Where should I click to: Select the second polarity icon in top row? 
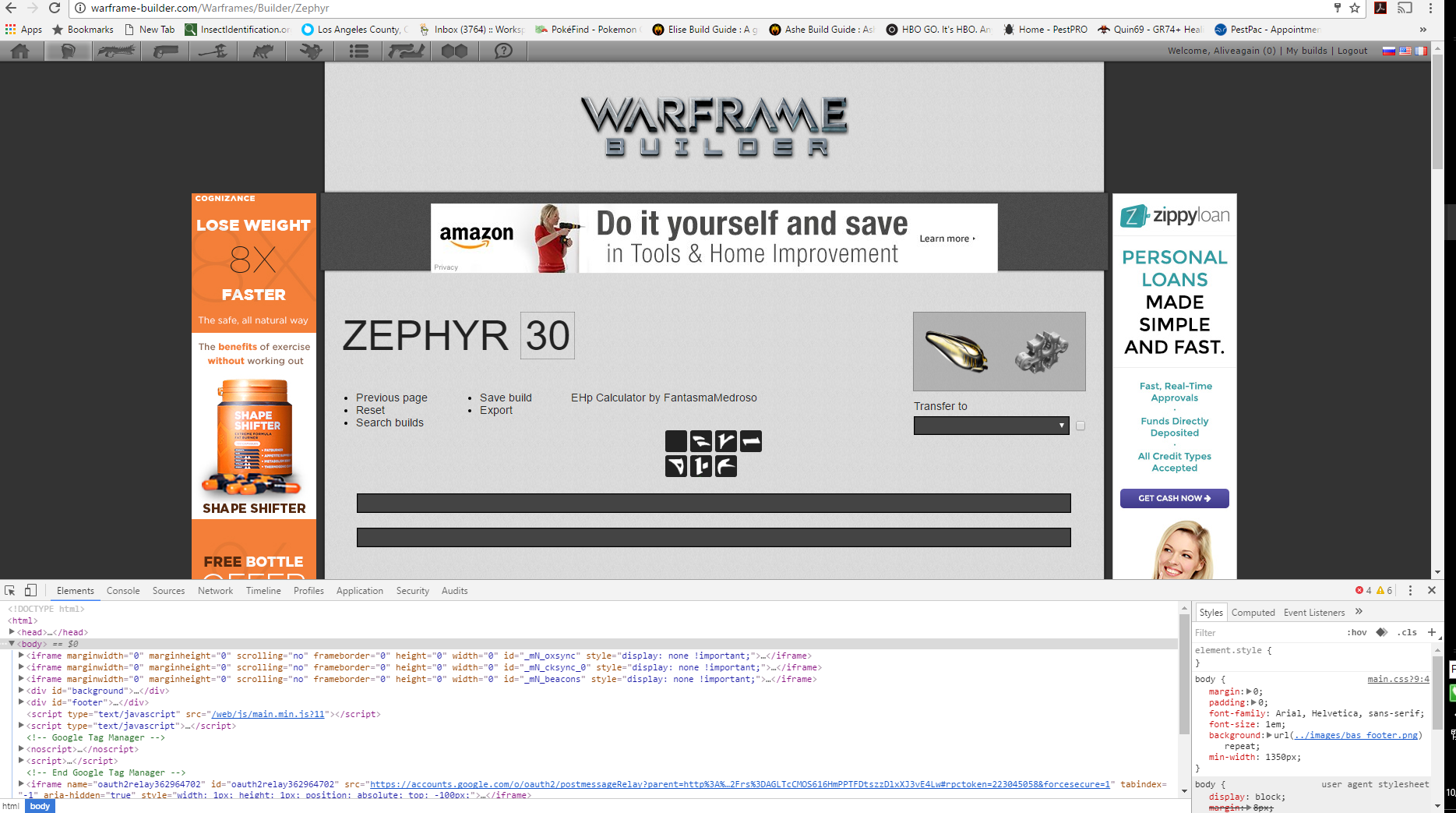pyautogui.click(x=701, y=441)
